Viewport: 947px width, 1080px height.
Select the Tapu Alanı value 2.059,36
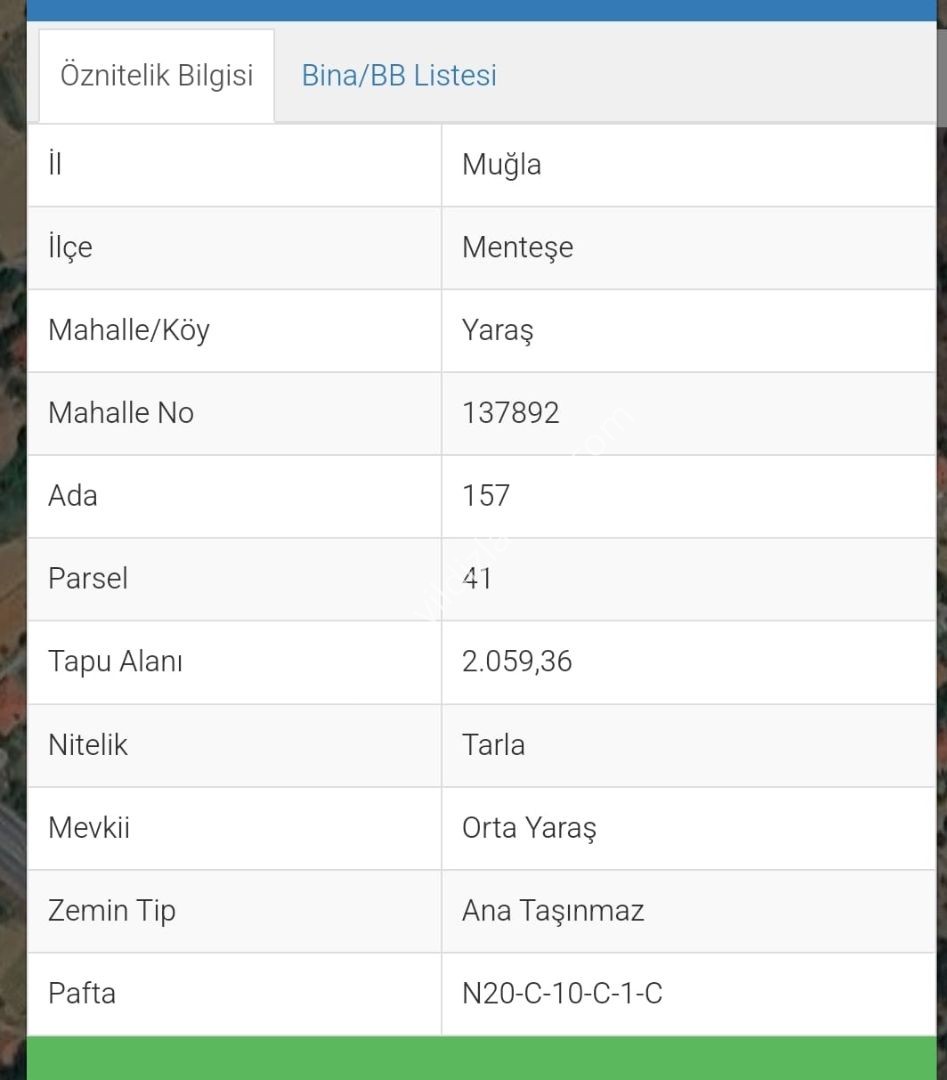517,661
